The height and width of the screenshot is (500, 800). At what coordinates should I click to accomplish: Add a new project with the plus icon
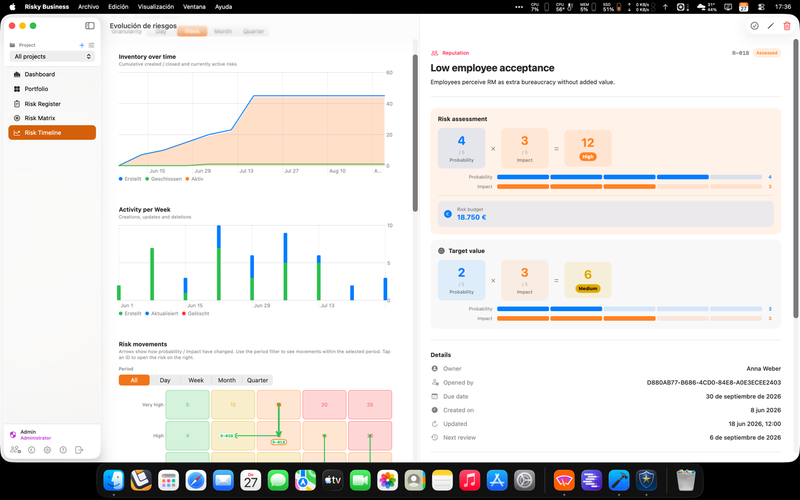[82, 45]
